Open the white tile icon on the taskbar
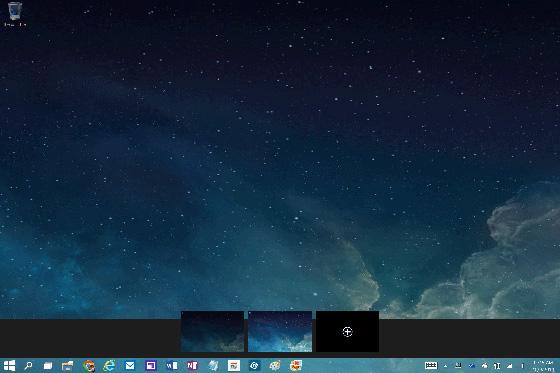 tap(234, 365)
